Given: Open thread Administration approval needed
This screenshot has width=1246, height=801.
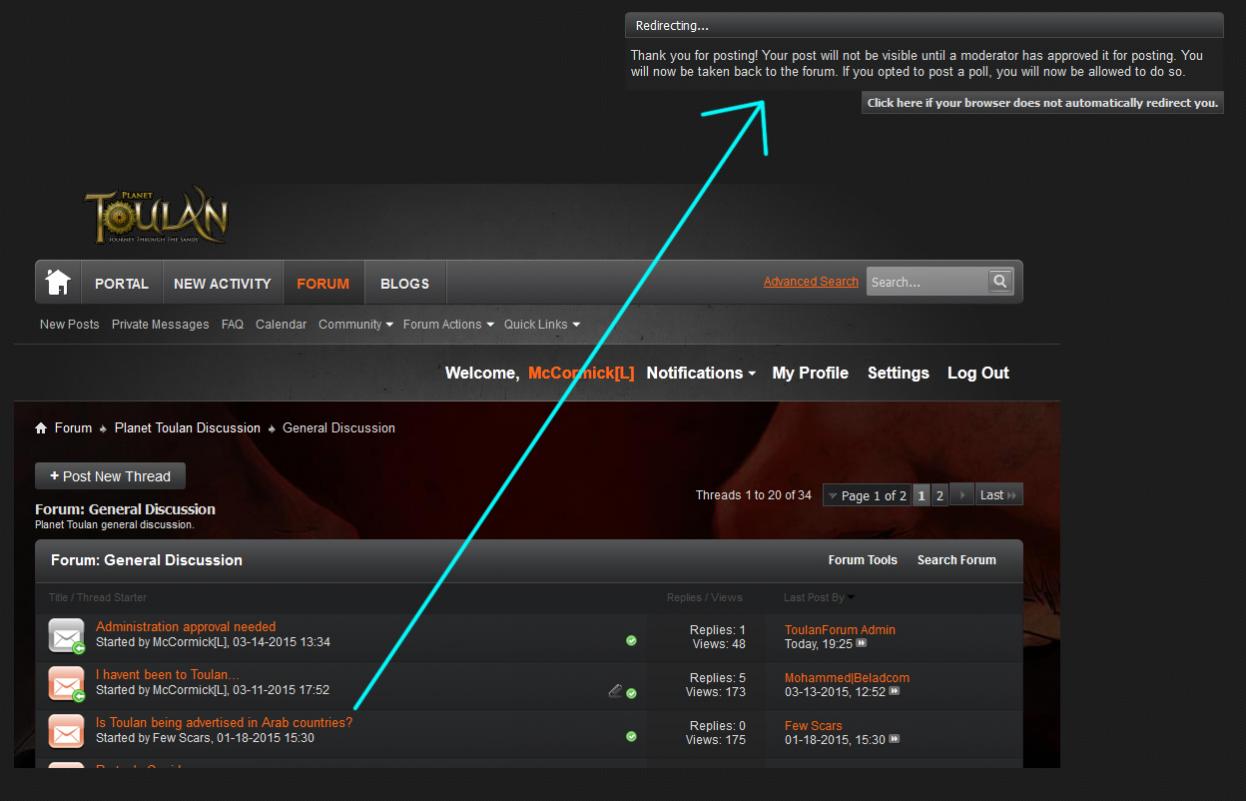Looking at the screenshot, I should [186, 627].
